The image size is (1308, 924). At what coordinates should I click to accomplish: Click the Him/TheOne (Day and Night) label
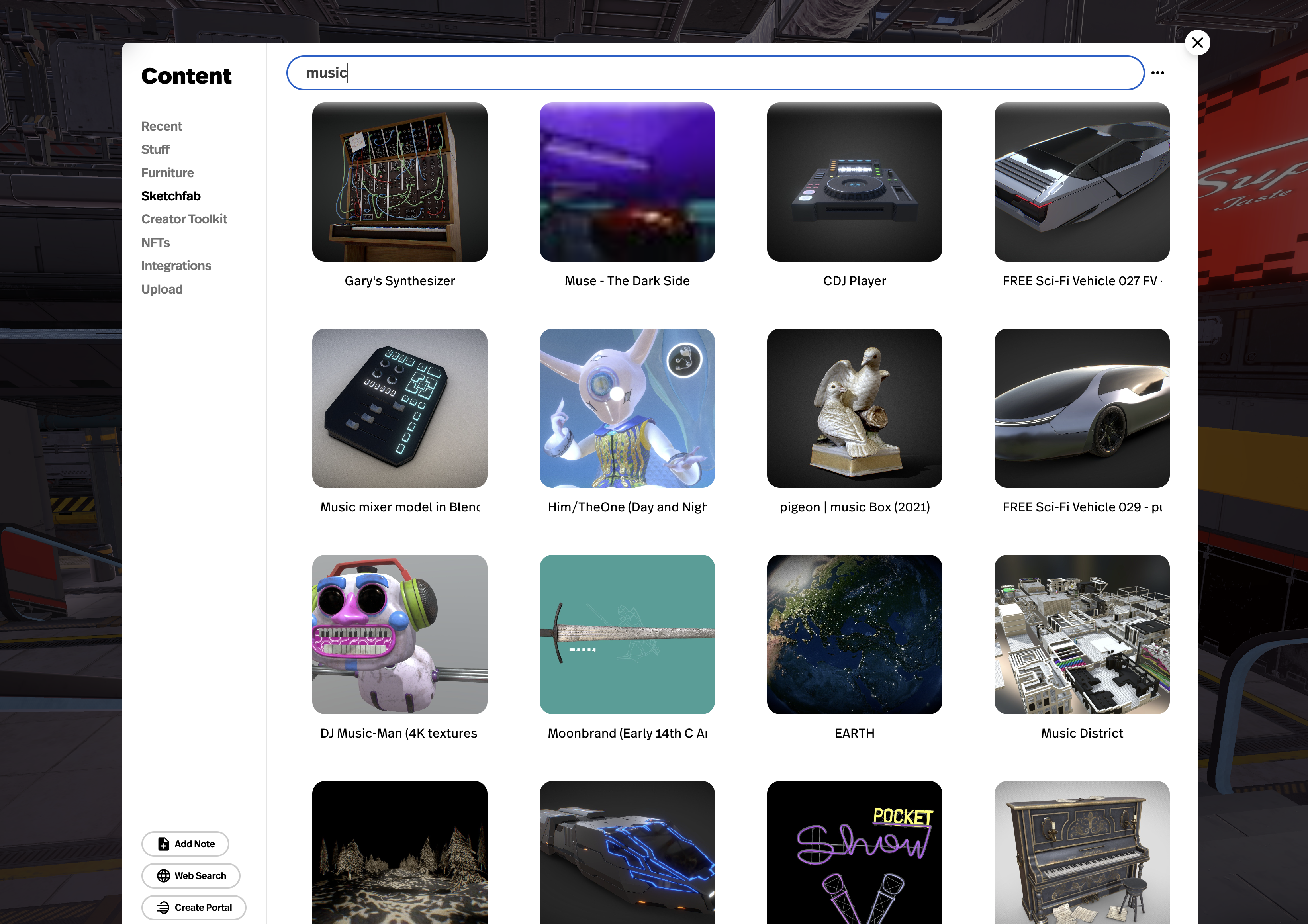[x=627, y=507]
